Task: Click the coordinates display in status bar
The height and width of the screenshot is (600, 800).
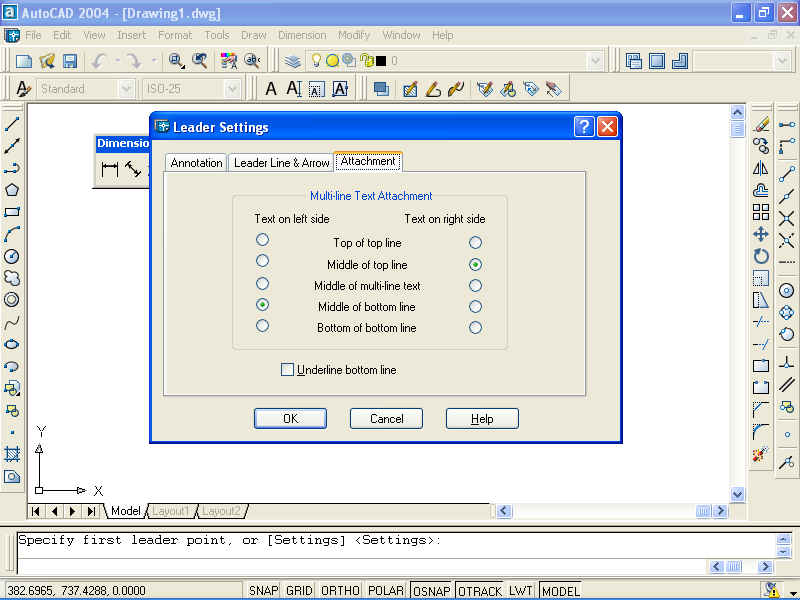Action: coord(121,590)
